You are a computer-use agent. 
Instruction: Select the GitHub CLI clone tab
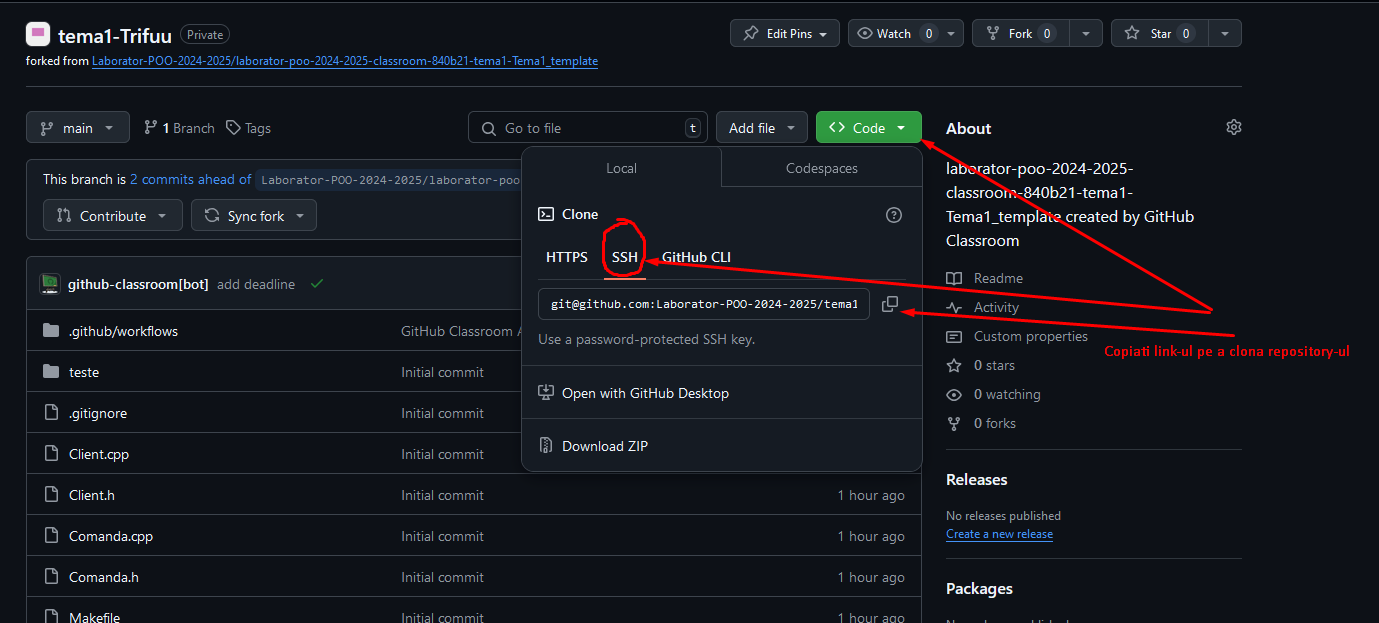pos(696,257)
